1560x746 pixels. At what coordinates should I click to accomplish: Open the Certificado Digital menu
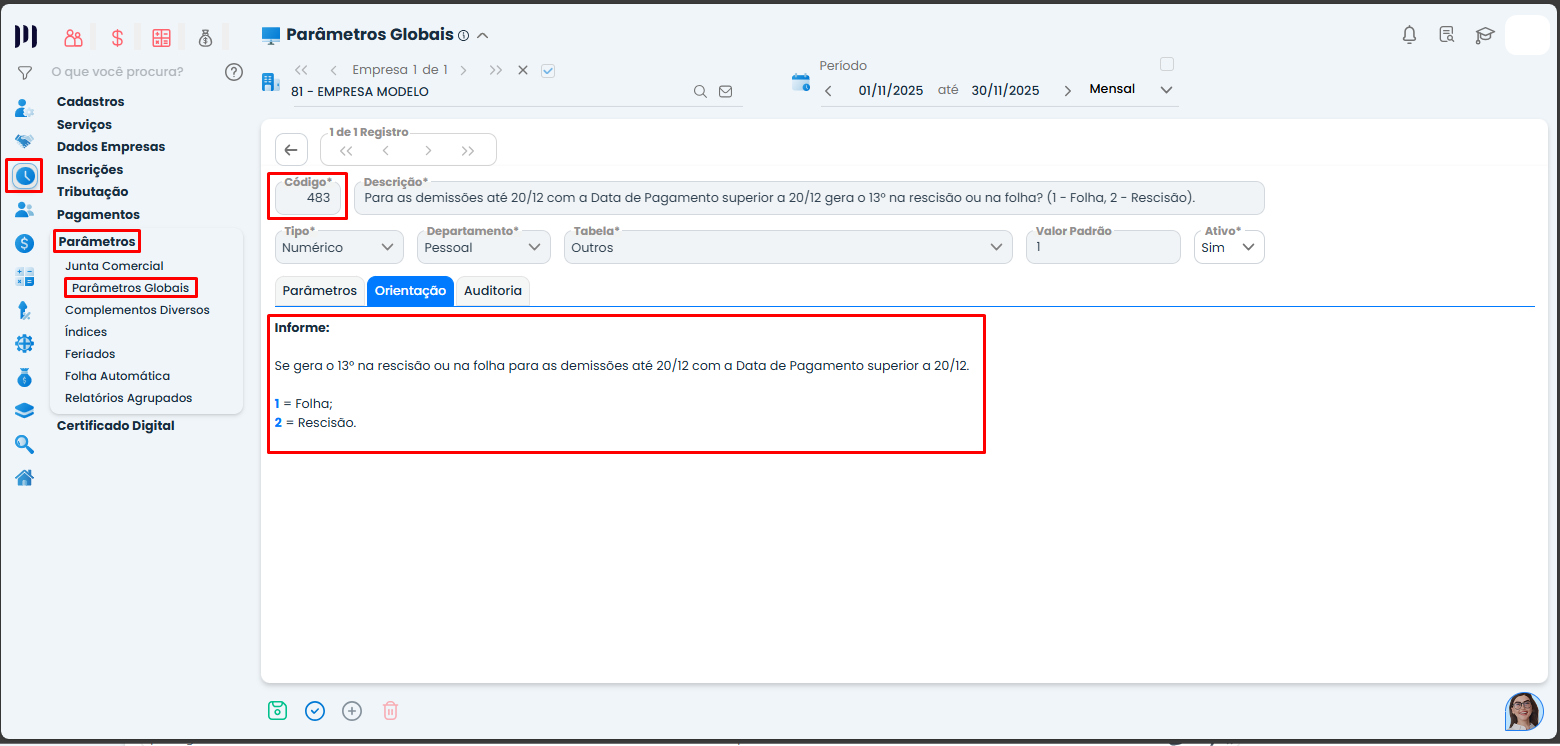(116, 425)
